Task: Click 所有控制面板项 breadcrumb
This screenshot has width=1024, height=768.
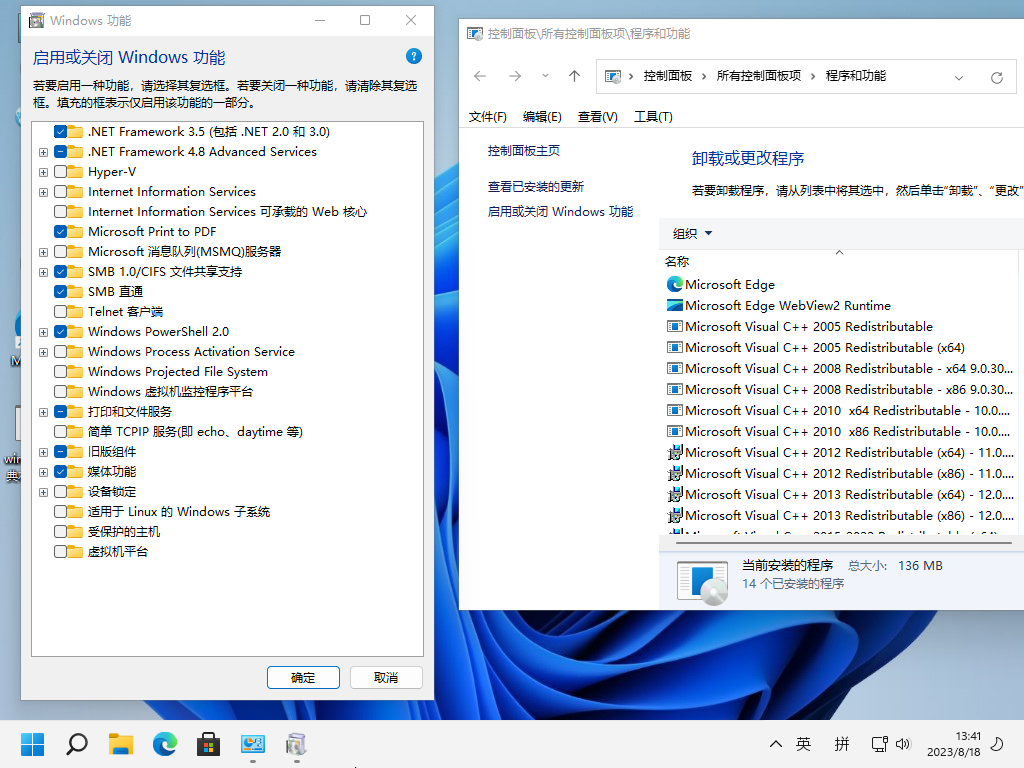Action: (x=759, y=76)
